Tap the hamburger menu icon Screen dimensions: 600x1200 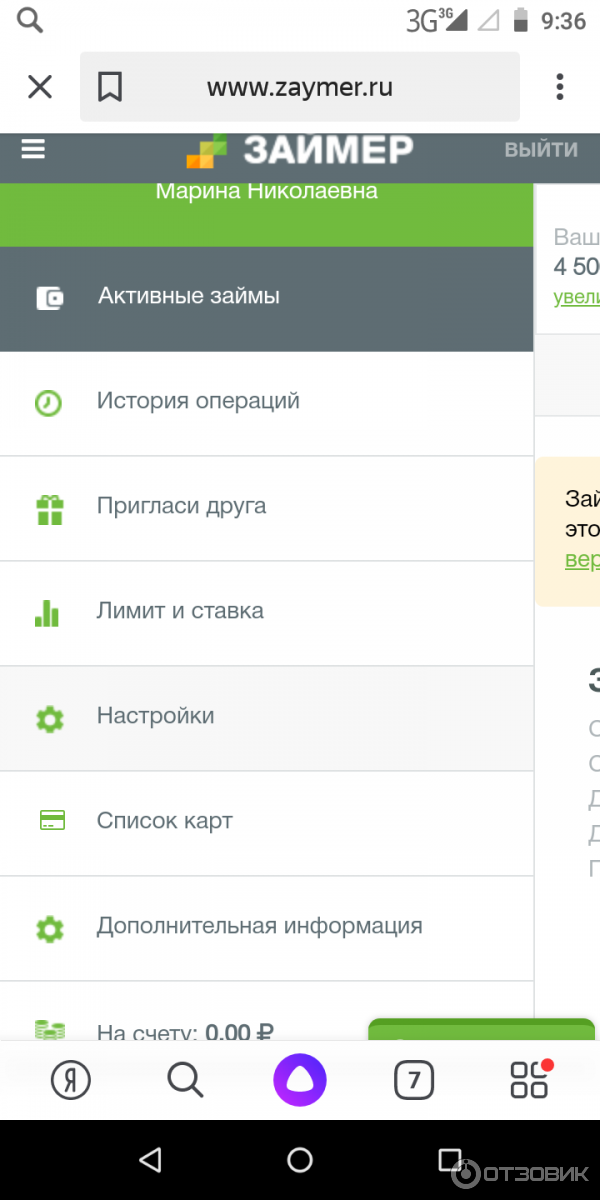pyautogui.click(x=34, y=149)
